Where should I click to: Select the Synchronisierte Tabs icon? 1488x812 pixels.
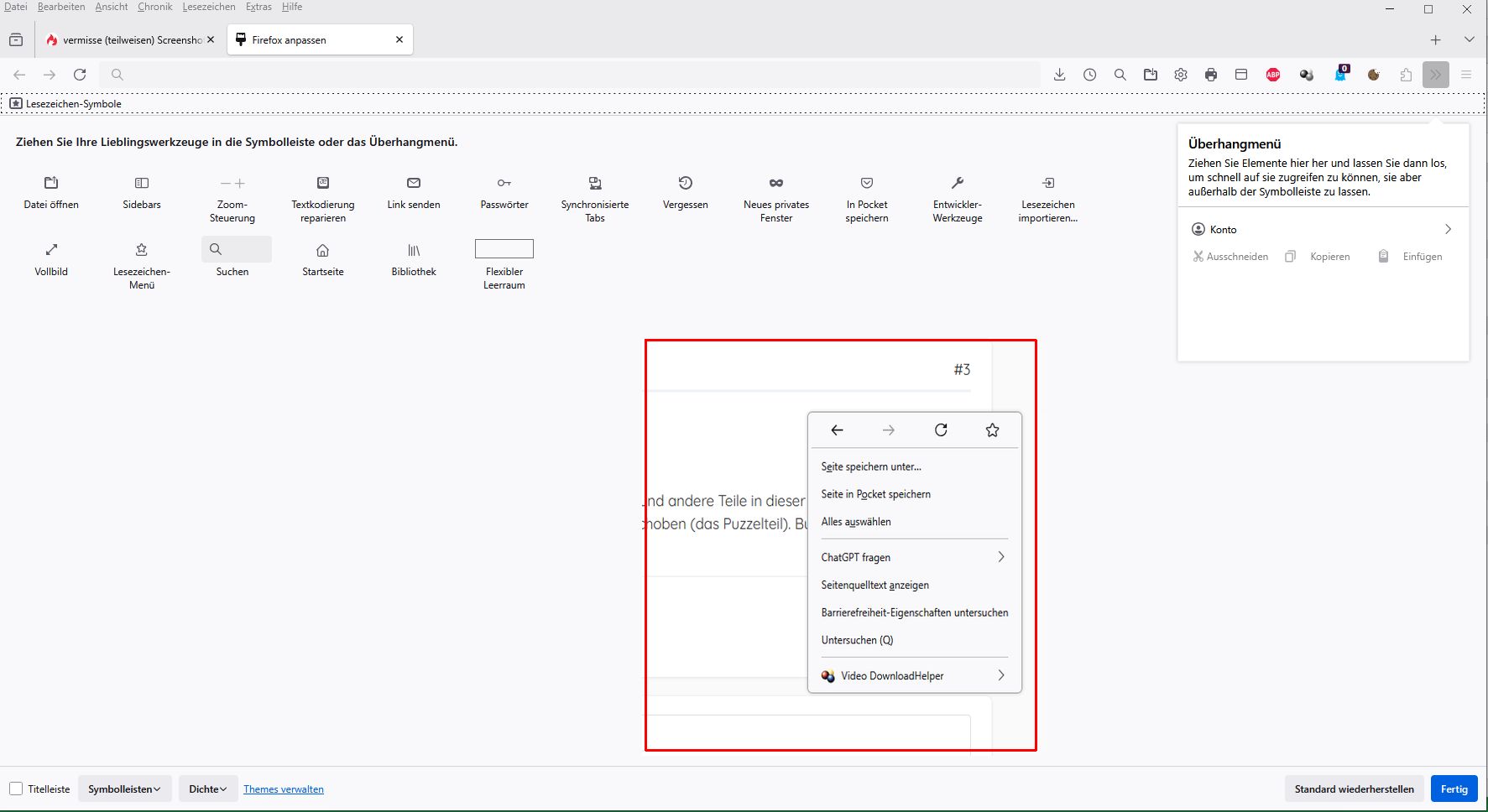(x=595, y=183)
